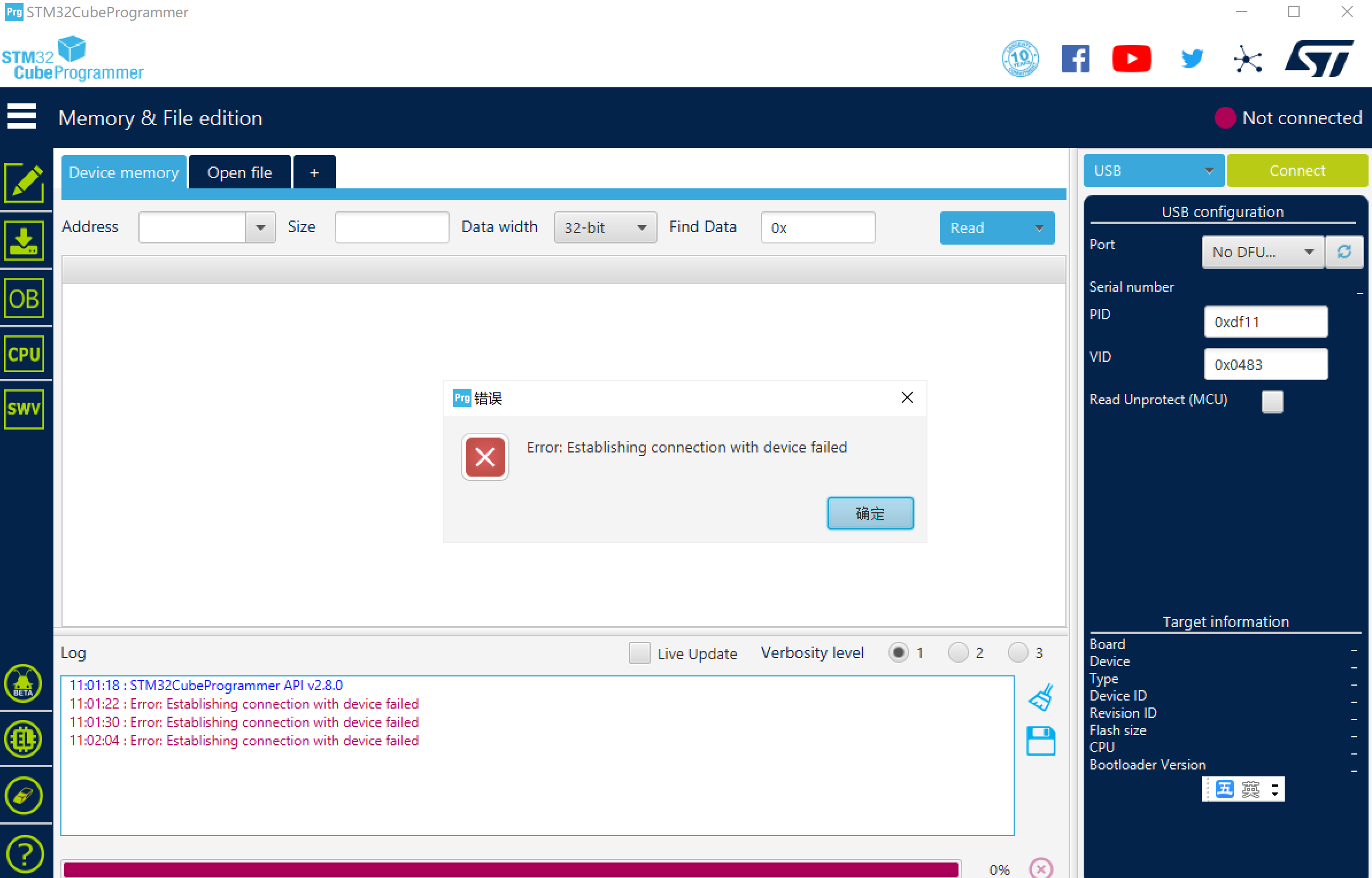Click the 10 years anniversary badge
Viewport: 1372px width, 878px height.
pyautogui.click(x=1021, y=59)
